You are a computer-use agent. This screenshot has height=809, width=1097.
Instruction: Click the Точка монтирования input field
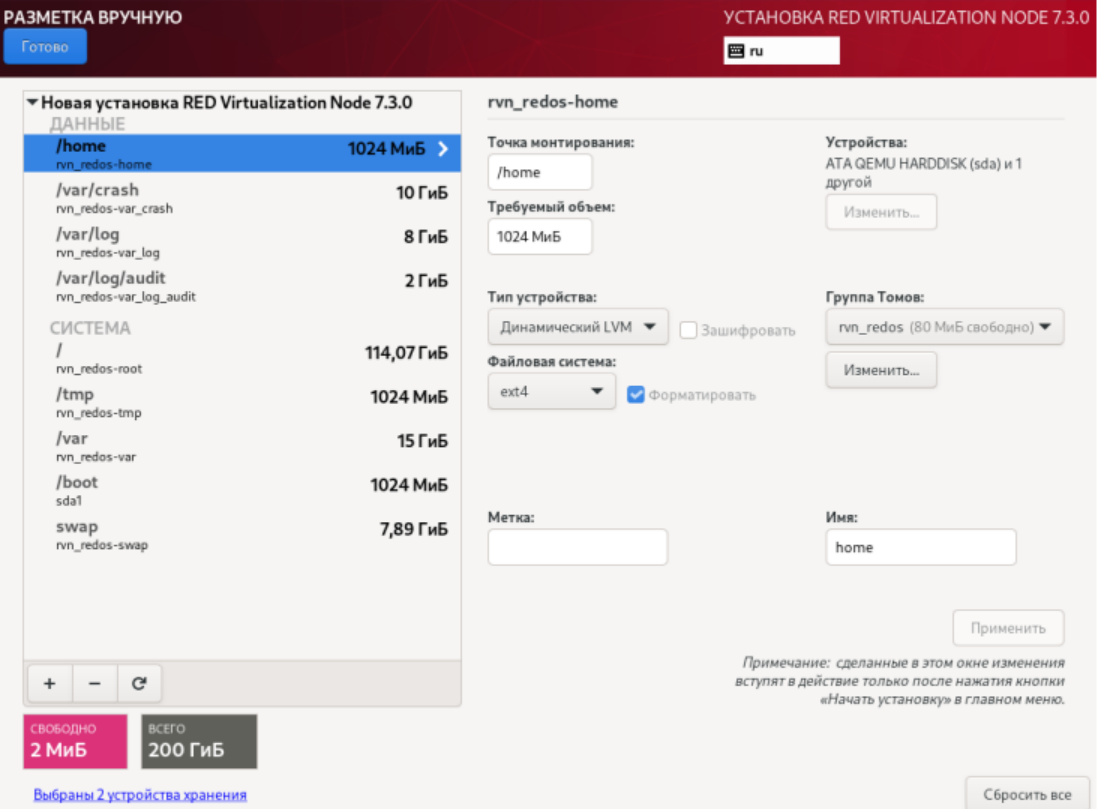539,172
